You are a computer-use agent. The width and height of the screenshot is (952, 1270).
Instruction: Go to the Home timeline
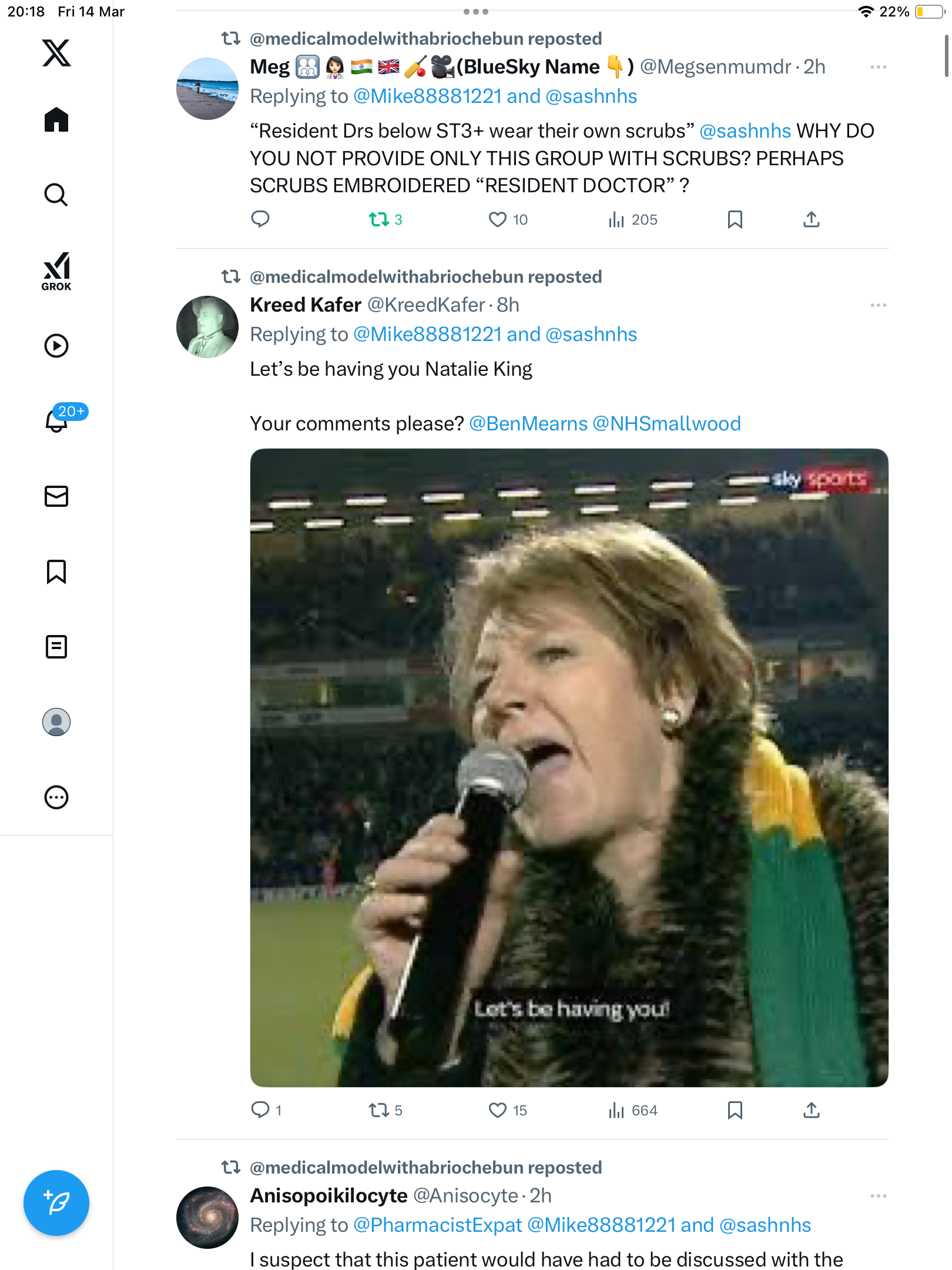(56, 119)
